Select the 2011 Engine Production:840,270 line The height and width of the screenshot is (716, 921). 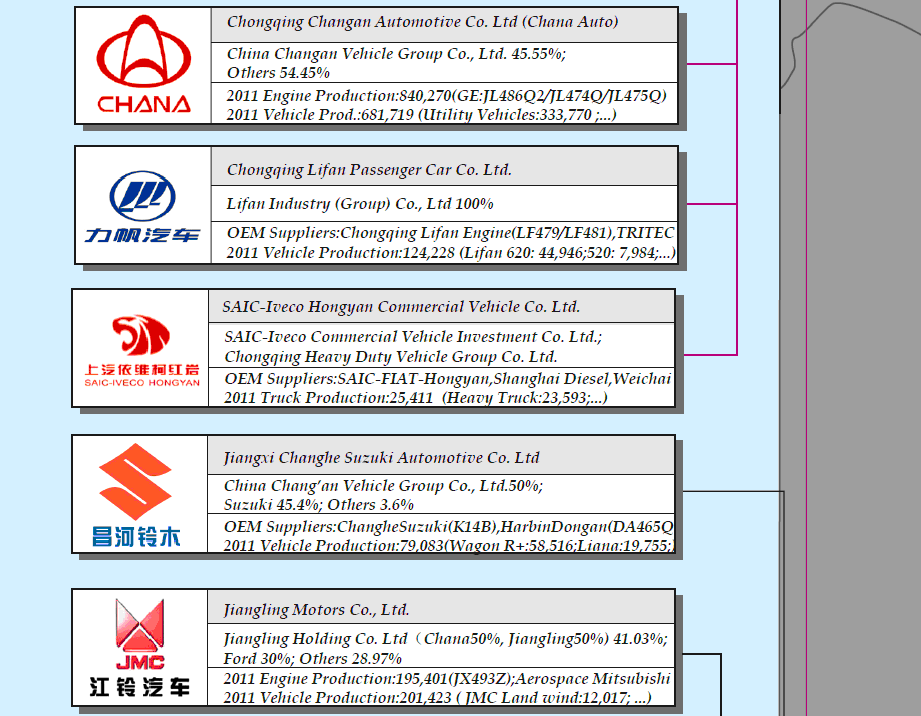[446, 95]
